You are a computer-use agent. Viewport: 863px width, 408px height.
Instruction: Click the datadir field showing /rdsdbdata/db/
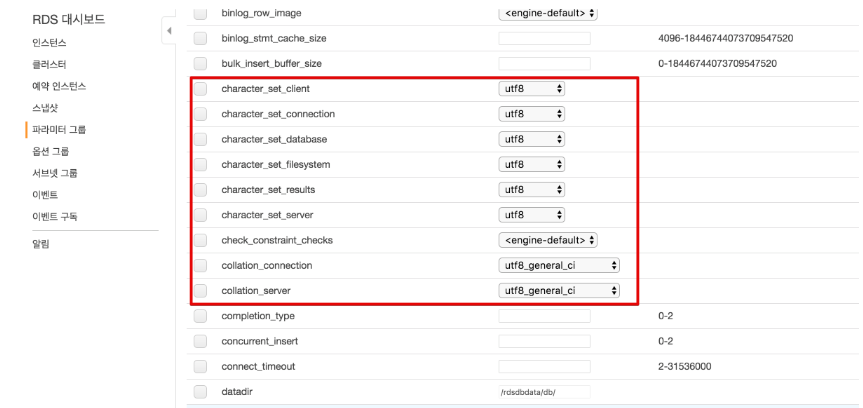[544, 391]
